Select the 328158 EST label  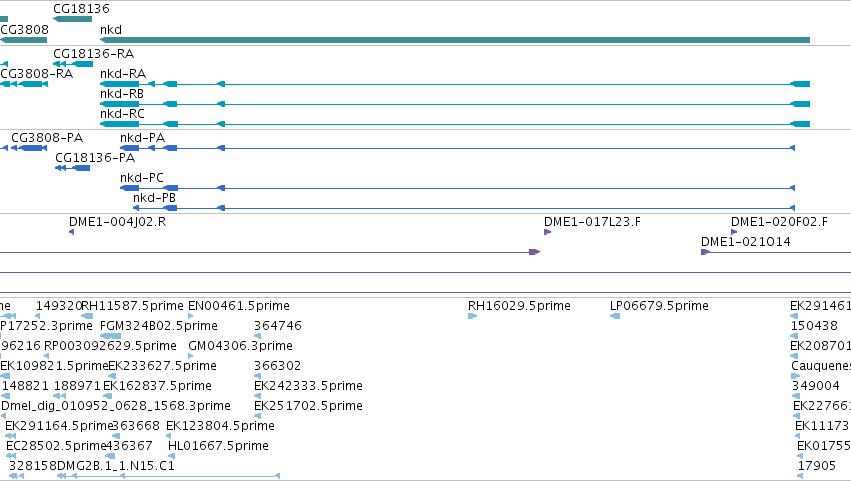pos(33,467)
